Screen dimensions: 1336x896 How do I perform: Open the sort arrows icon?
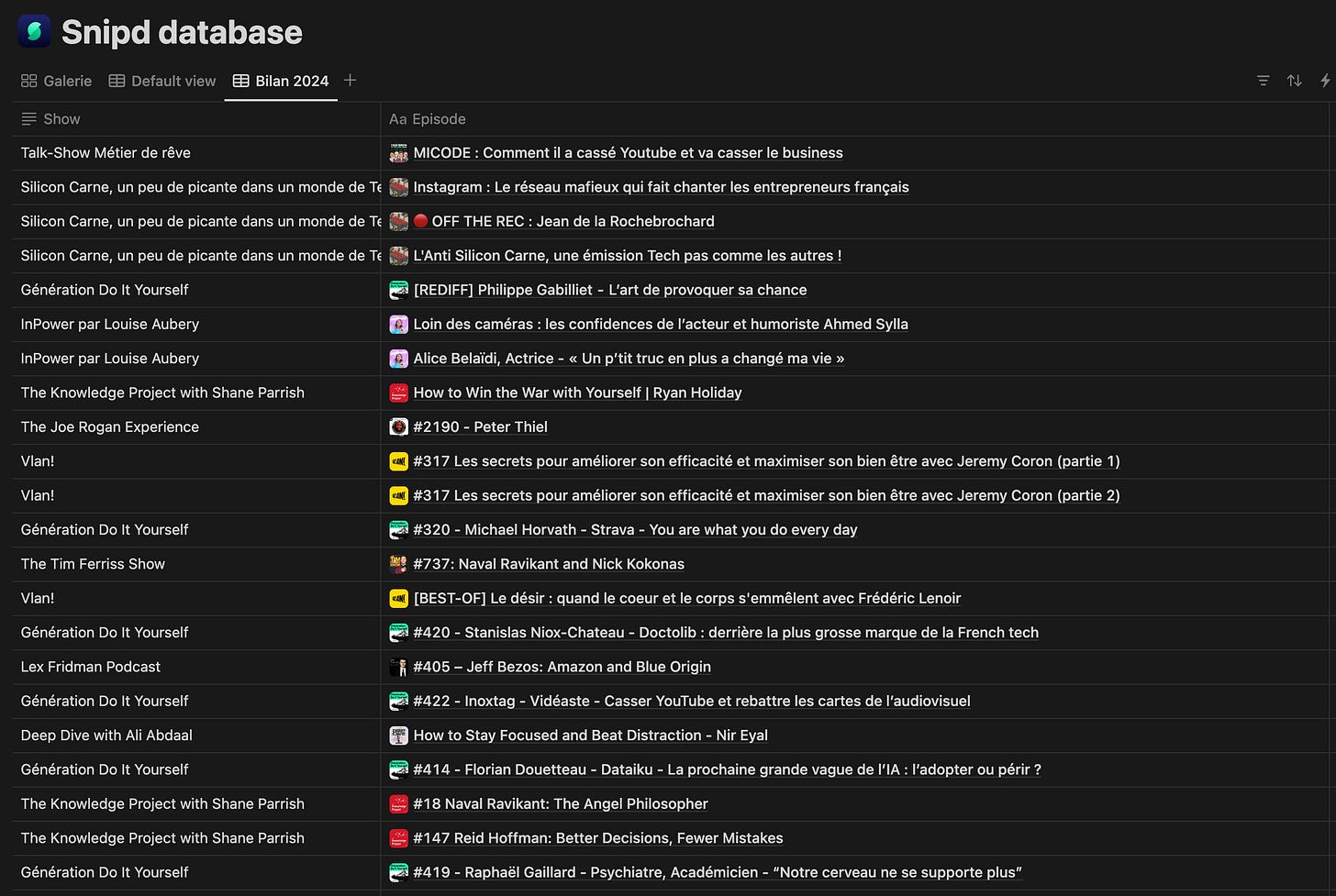point(1294,81)
